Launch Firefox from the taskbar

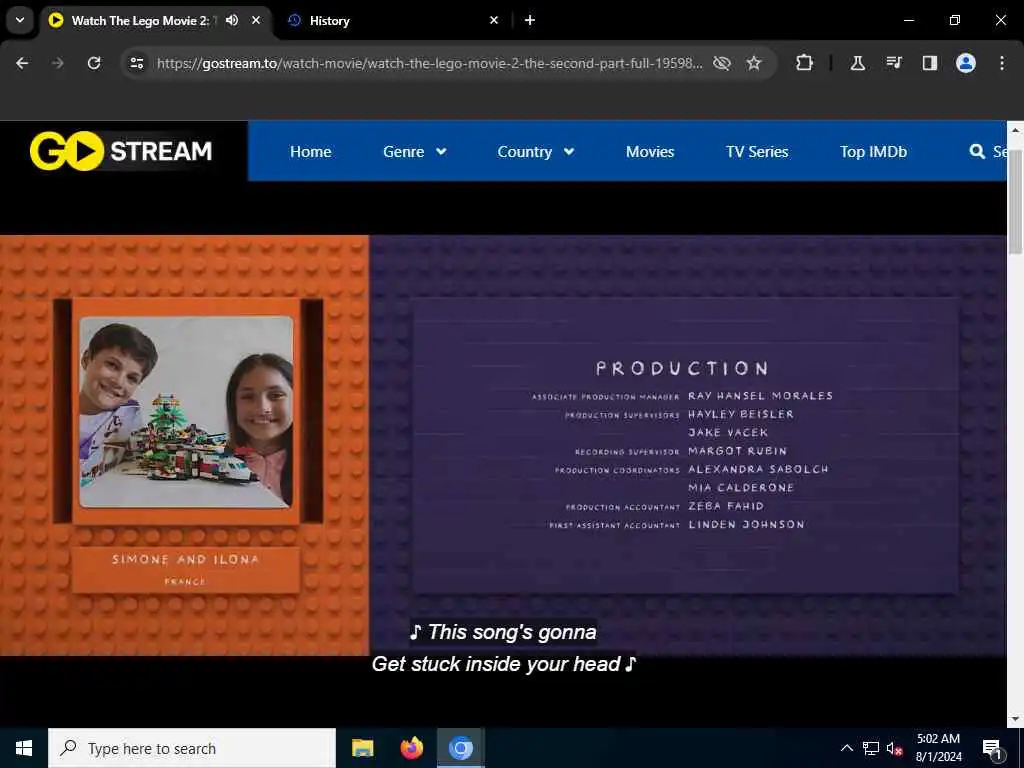411,748
